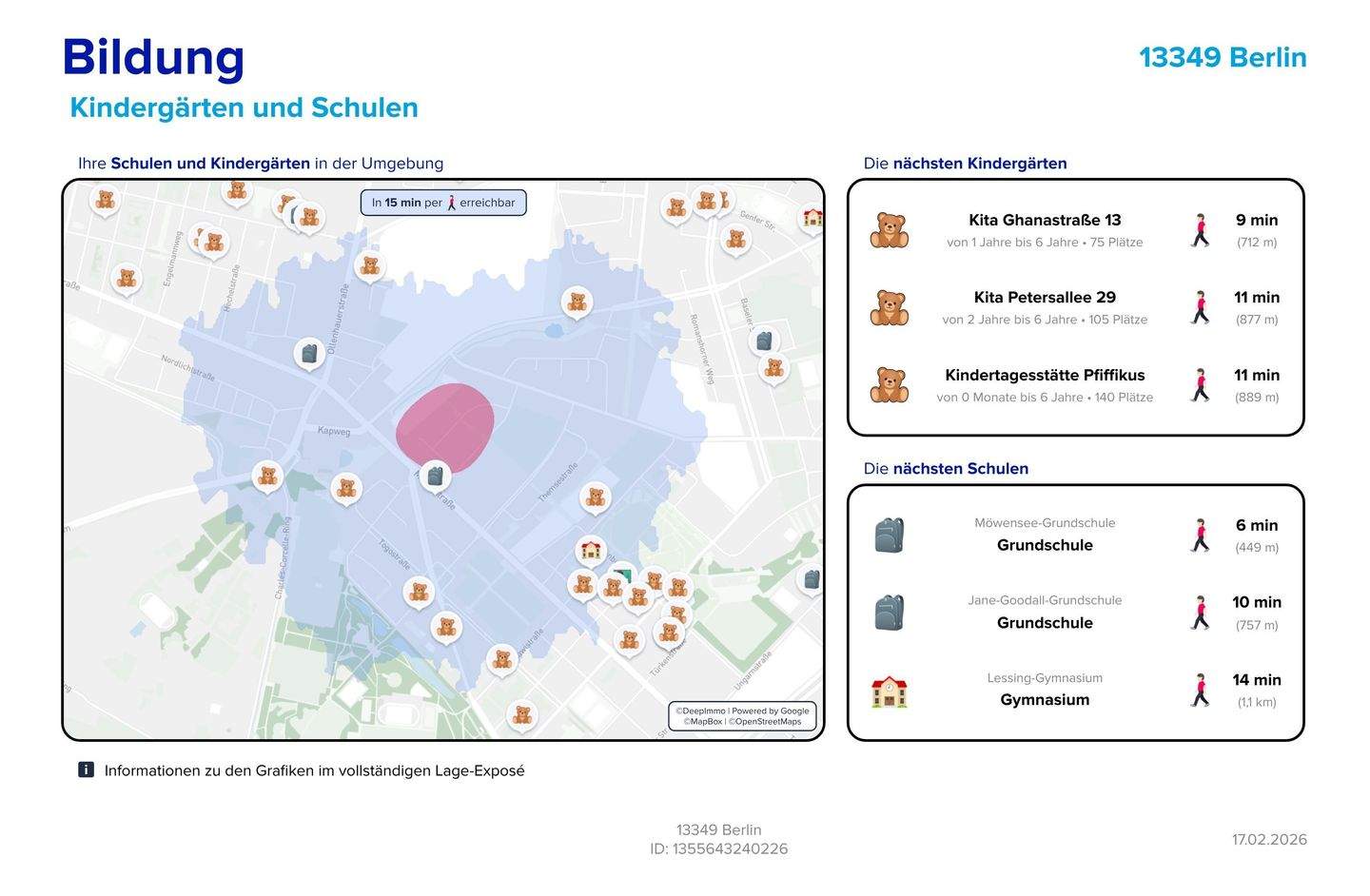Select the backpack map marker near Ollenhauerstraße
This screenshot has height=896, width=1370.
[308, 354]
